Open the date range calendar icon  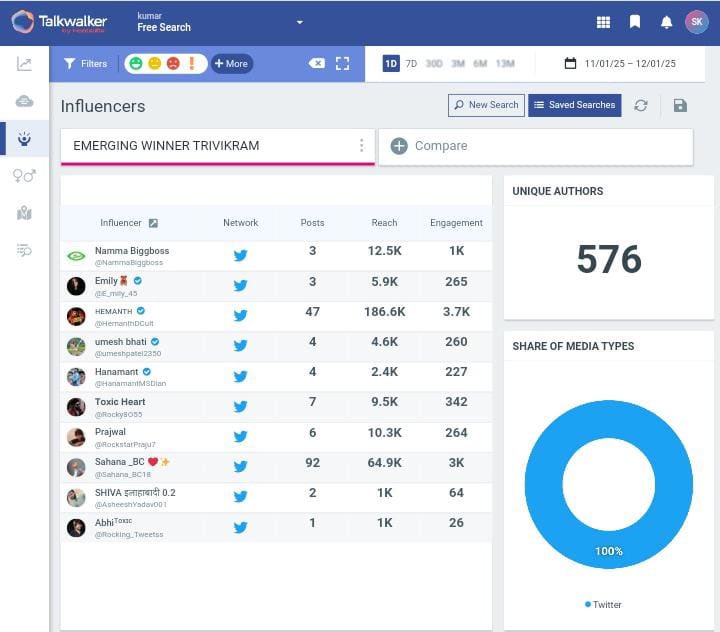[x=570, y=63]
